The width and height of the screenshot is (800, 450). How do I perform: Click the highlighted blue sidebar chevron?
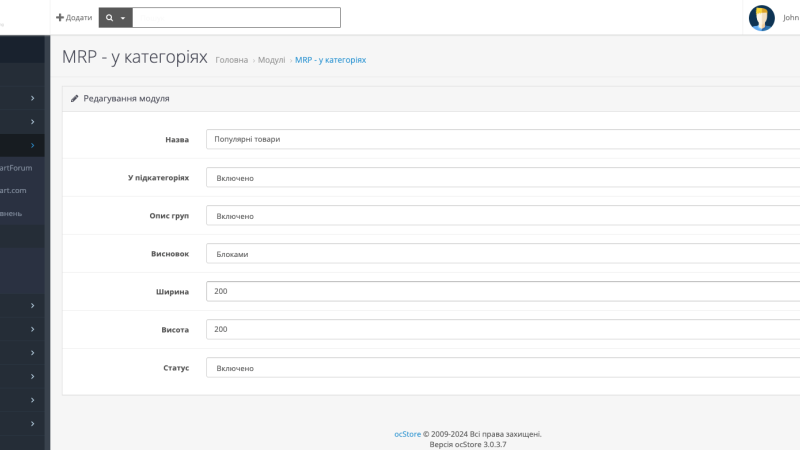click(32, 145)
